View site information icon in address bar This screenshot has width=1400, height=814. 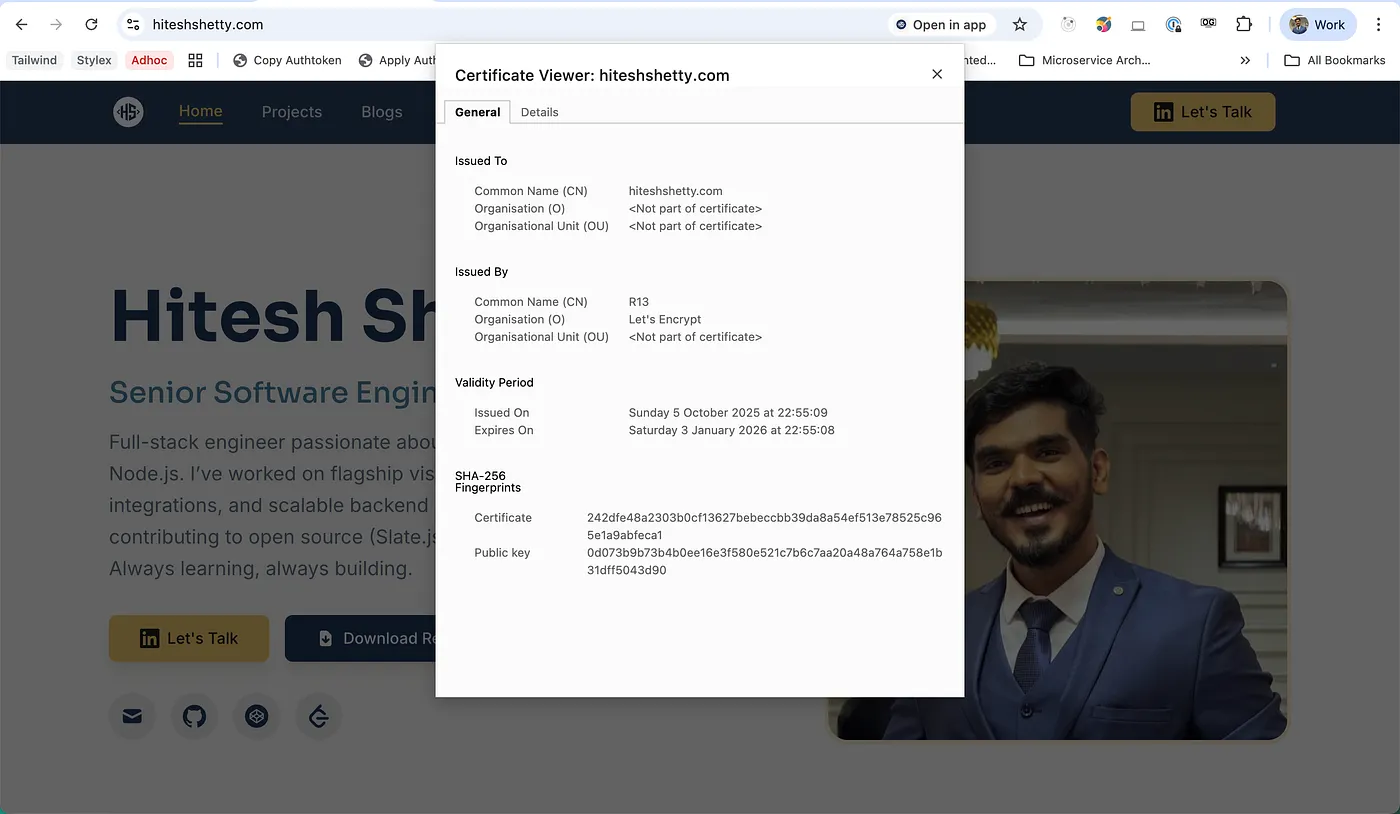[x=133, y=25]
